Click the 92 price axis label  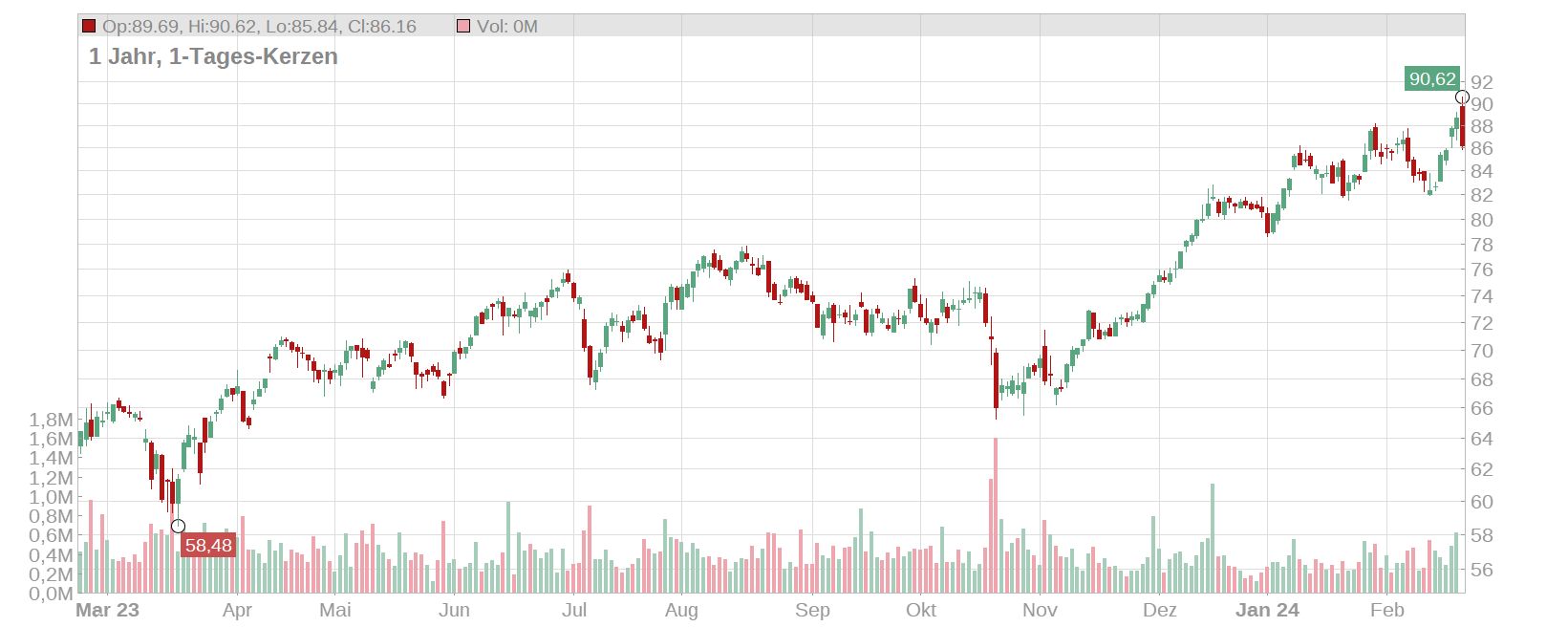[x=1482, y=82]
